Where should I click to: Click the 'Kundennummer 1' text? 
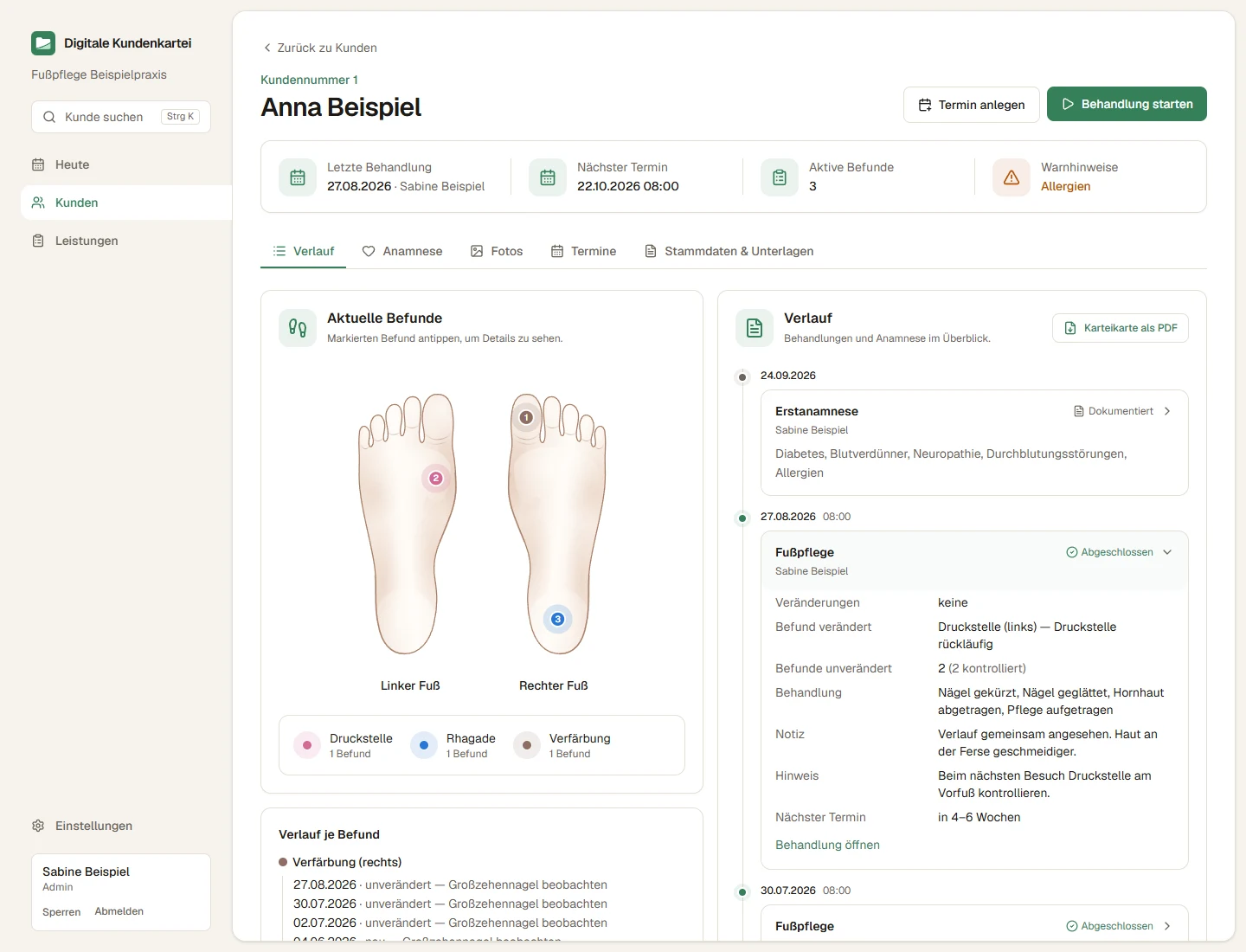(309, 80)
